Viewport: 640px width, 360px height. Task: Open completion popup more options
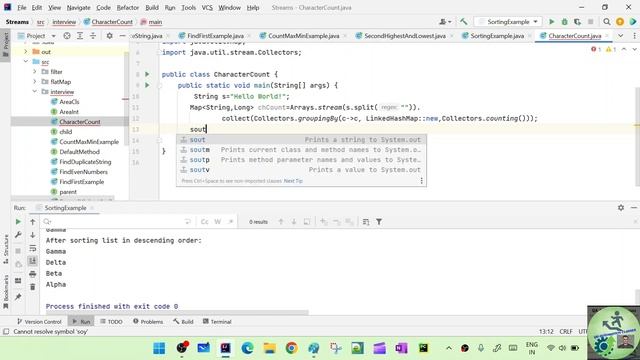(x=422, y=181)
